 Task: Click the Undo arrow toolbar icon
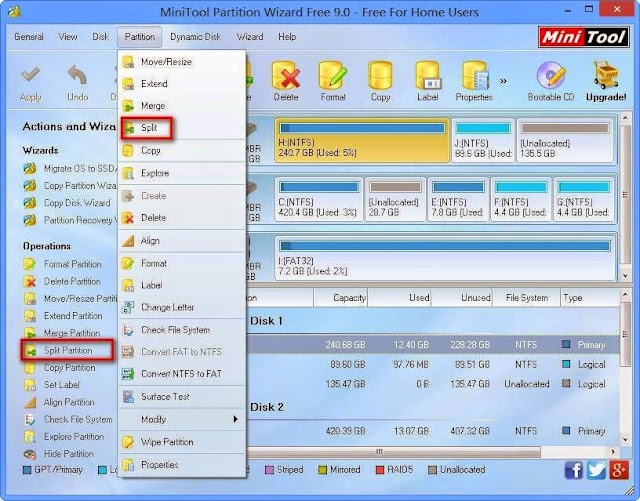(x=78, y=75)
